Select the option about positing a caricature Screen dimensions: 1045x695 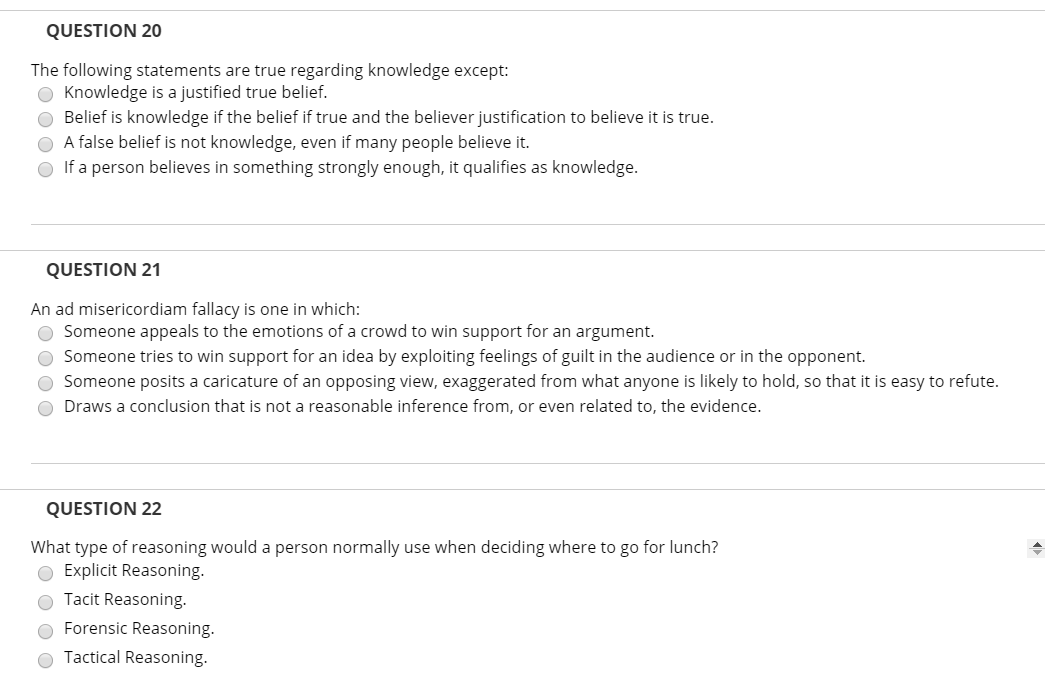pos(45,382)
